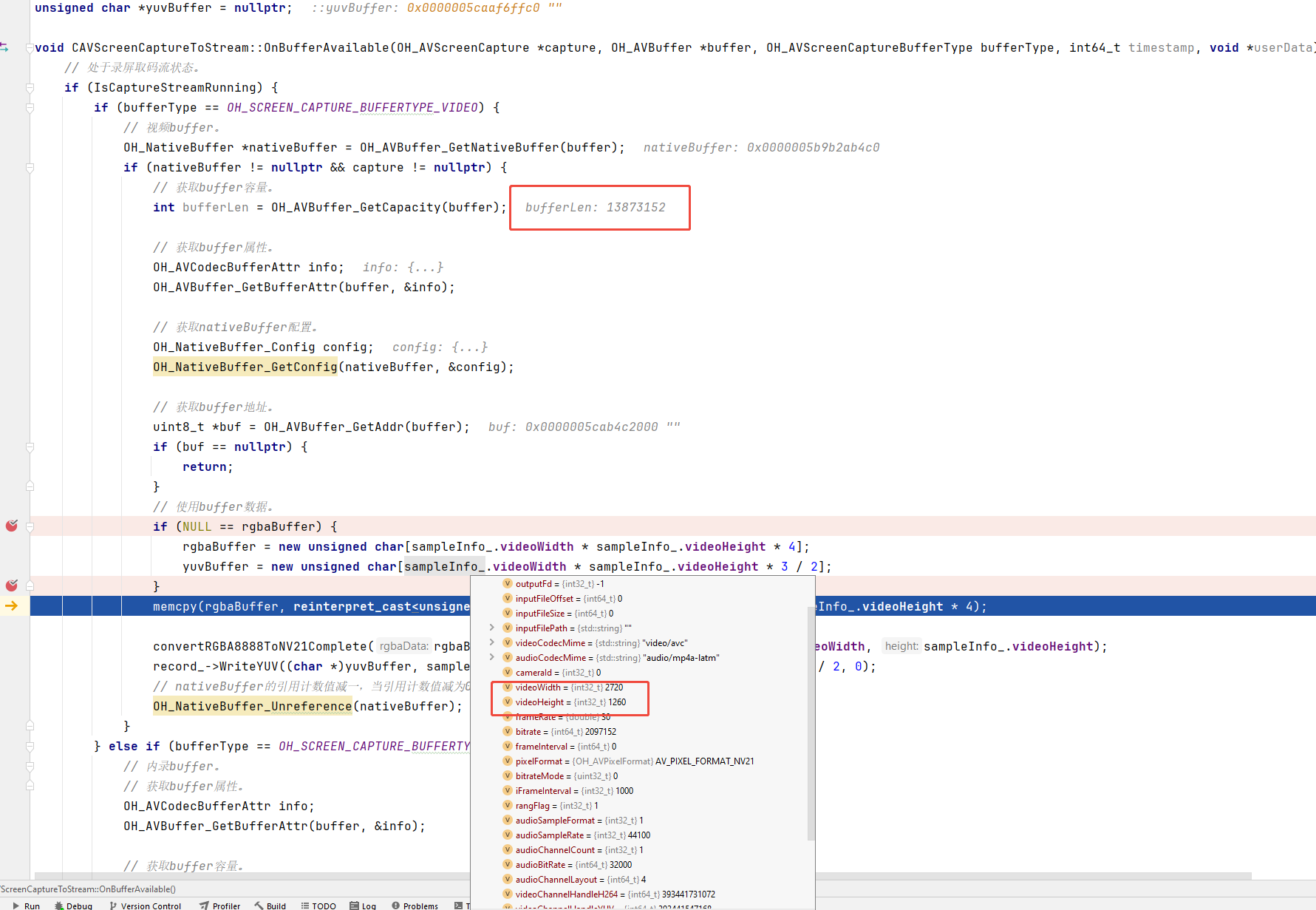Toggle breakpoint on the NULL == rgbaBuffer line

click(12, 526)
